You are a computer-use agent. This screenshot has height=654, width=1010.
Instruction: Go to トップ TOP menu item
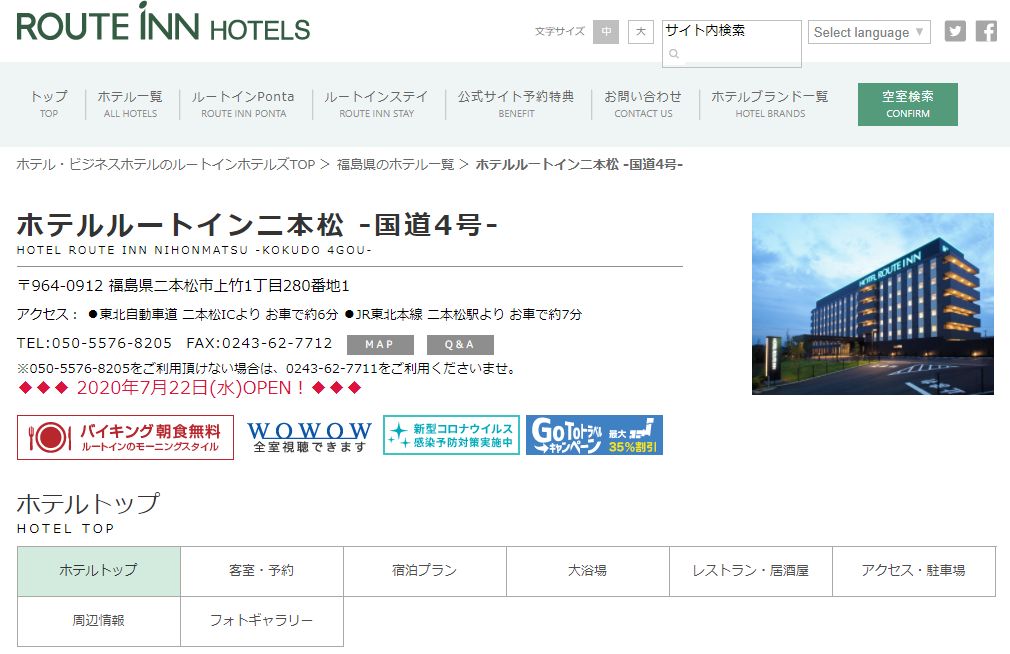[49, 104]
